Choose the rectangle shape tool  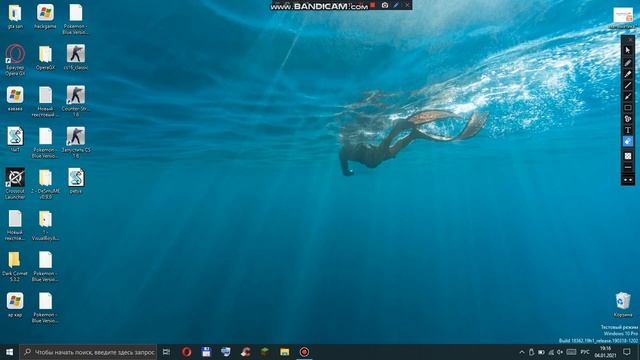pos(628,108)
